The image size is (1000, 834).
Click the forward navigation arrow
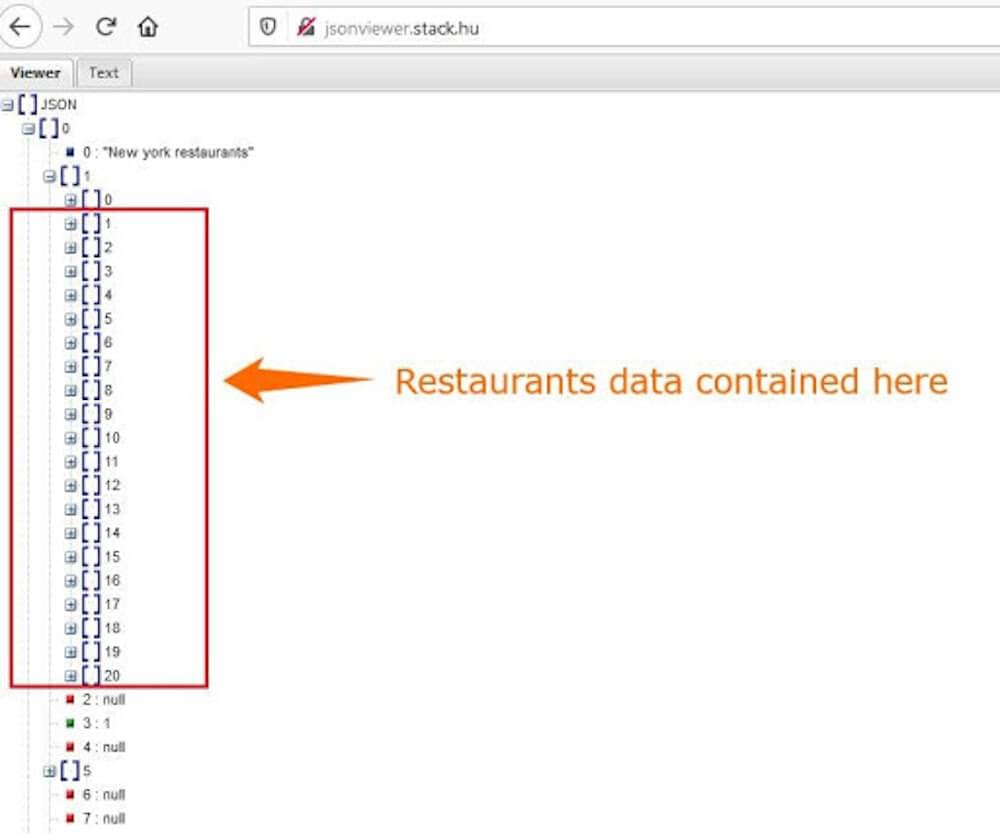[x=63, y=27]
